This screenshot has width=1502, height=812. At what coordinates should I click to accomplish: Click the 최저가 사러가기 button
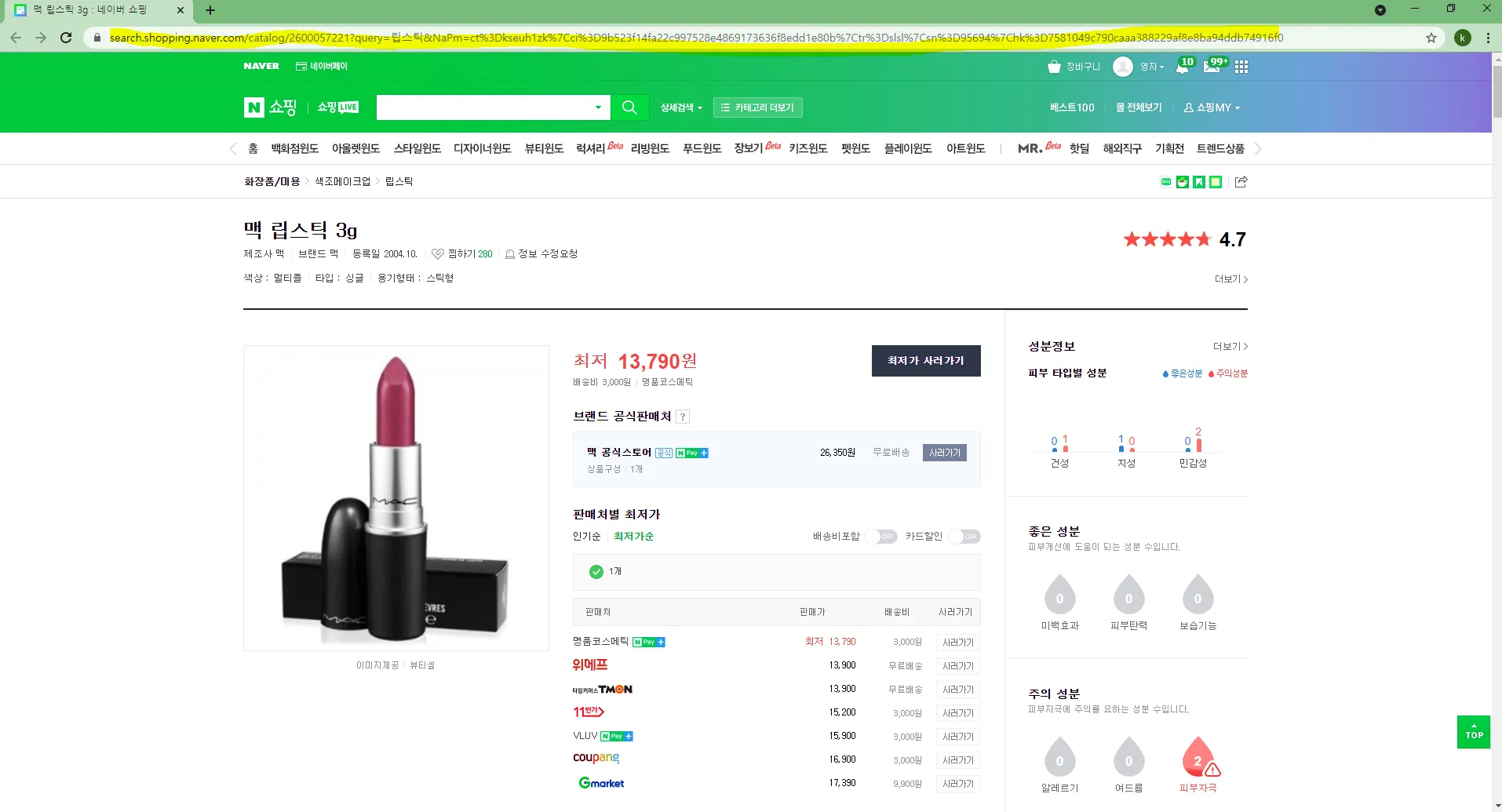click(926, 361)
